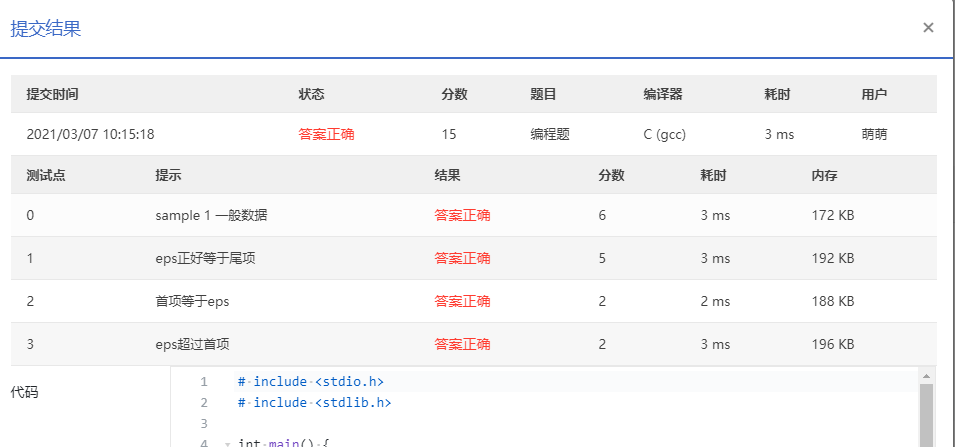Click memory value 192 KB
The height and width of the screenshot is (447, 955).
[x=833, y=258]
